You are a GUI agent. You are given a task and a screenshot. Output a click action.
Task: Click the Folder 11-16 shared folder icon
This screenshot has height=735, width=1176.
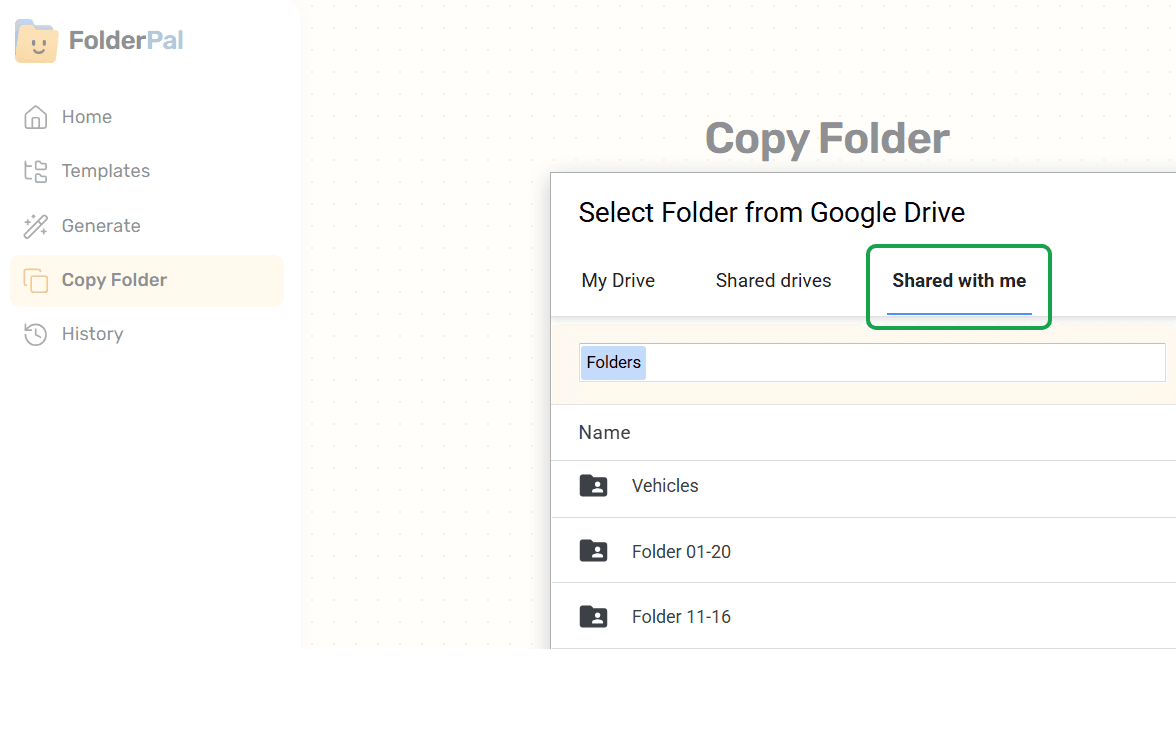pos(593,616)
